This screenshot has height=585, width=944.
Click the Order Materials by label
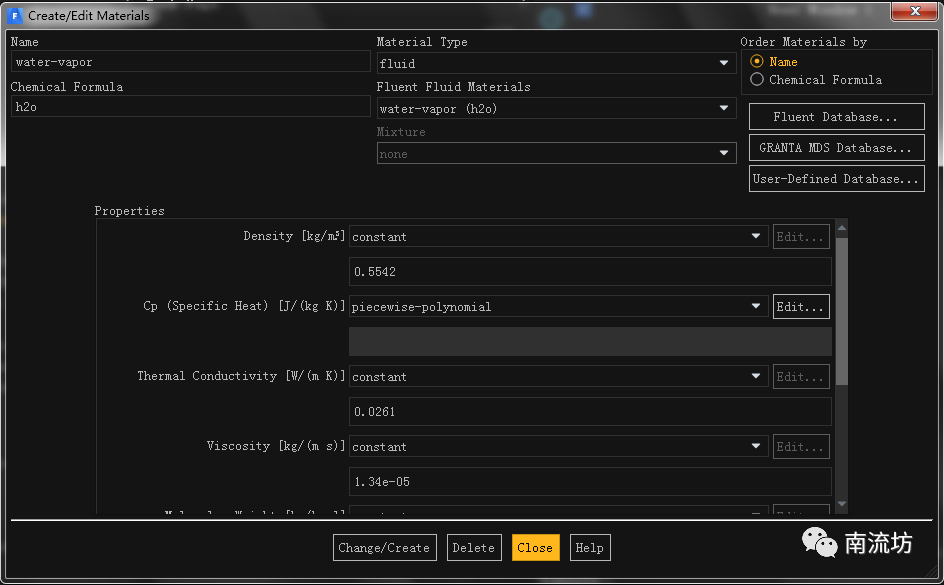[x=803, y=42]
